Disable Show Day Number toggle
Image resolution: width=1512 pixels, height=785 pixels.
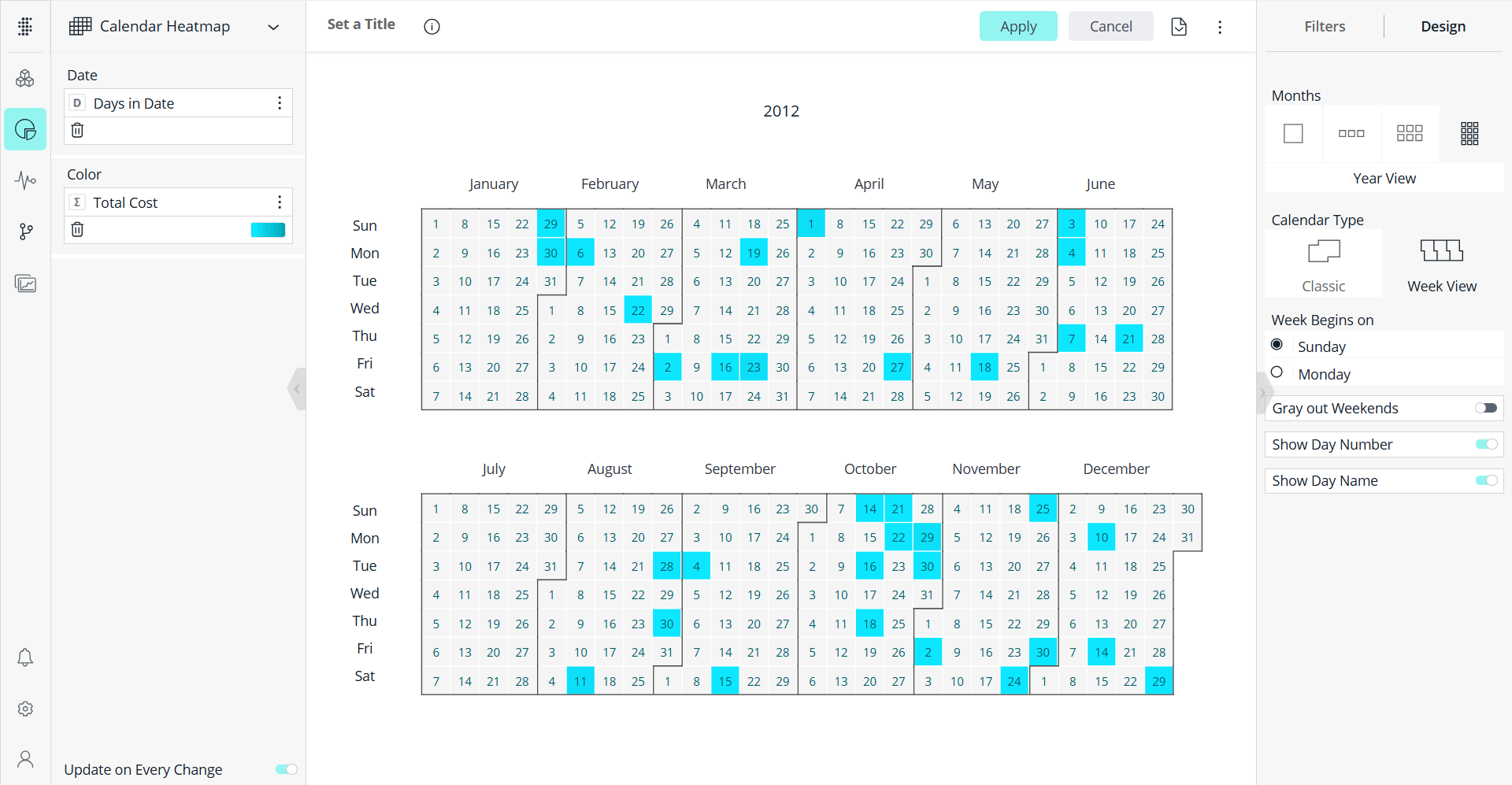point(1486,444)
